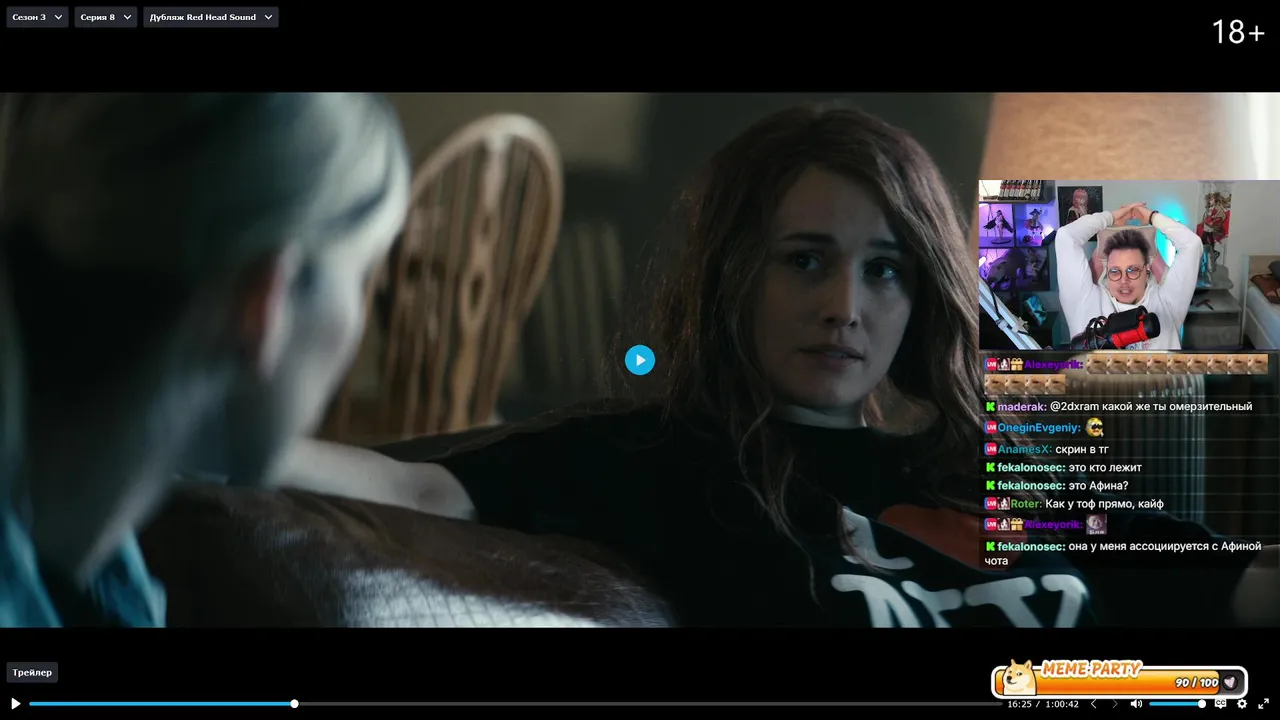Click chat username OneginEvgeniy
Viewport: 1280px width, 720px height.
[x=1039, y=428]
